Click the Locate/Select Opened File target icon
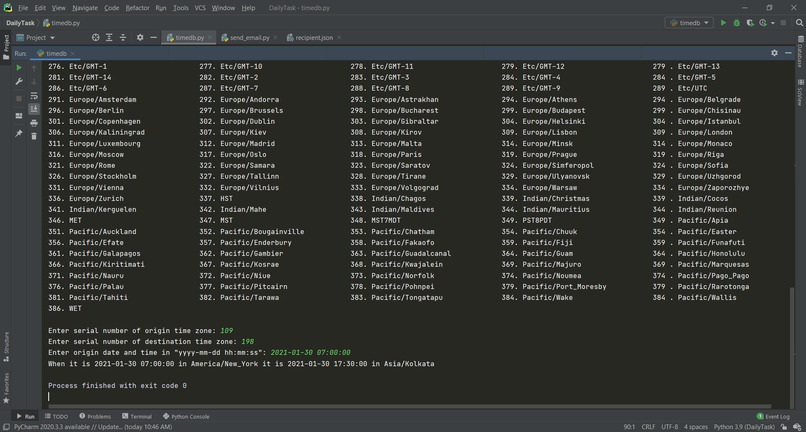 click(x=95, y=38)
